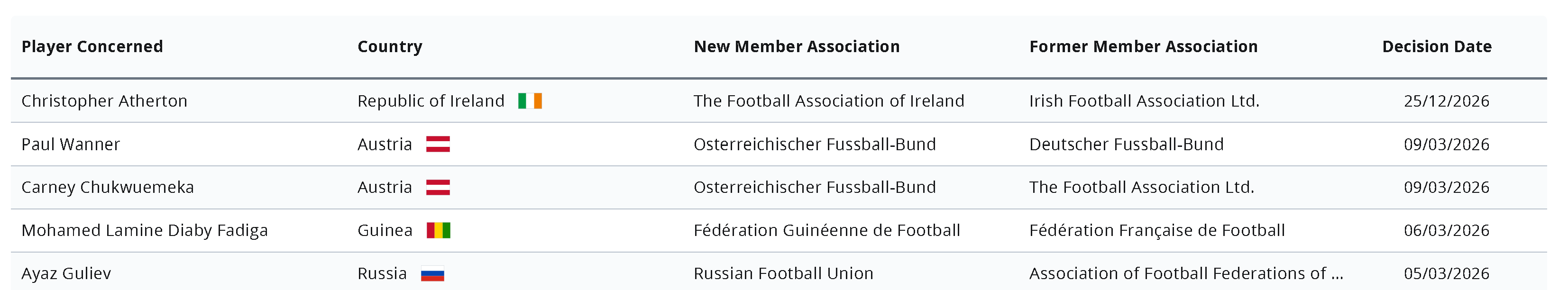Click Russian Football Union cell
Viewport: 1568px width, 290px height.
(783, 273)
